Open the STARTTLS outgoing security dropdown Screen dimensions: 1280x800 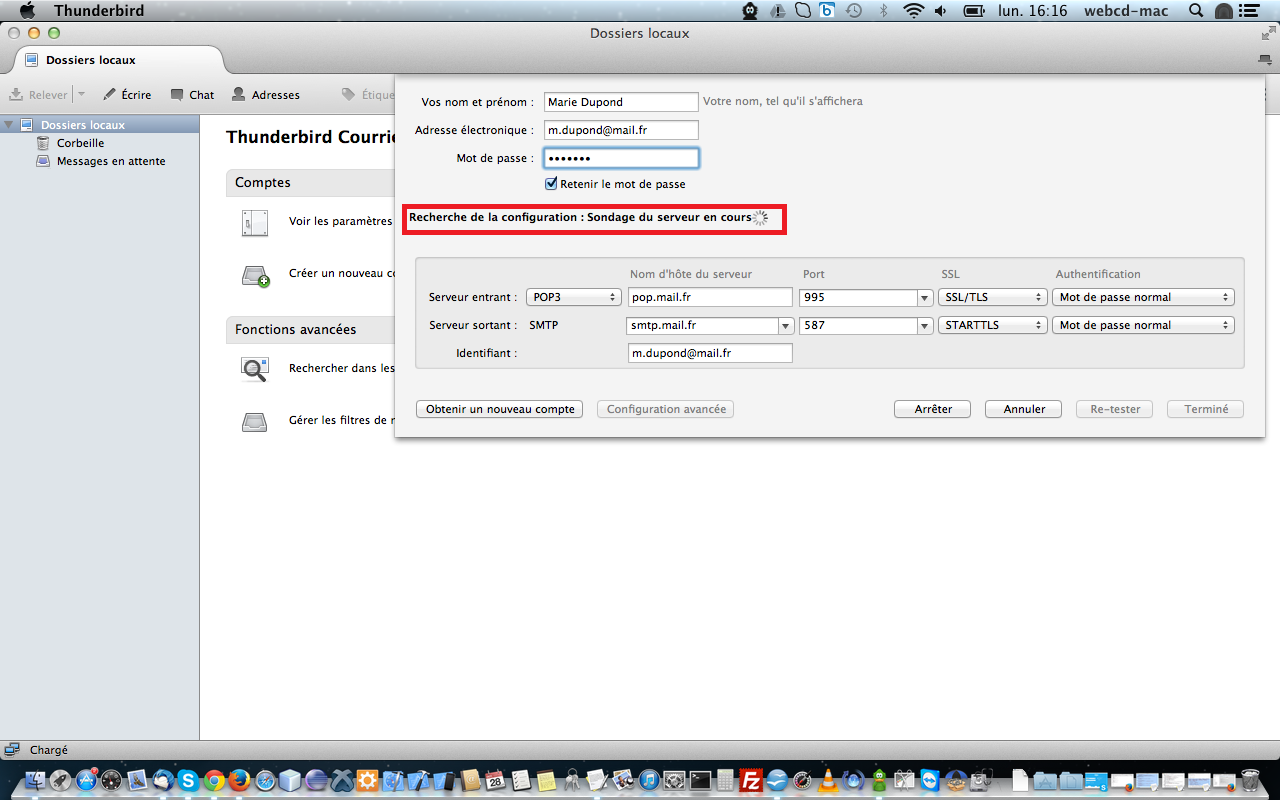(x=992, y=325)
